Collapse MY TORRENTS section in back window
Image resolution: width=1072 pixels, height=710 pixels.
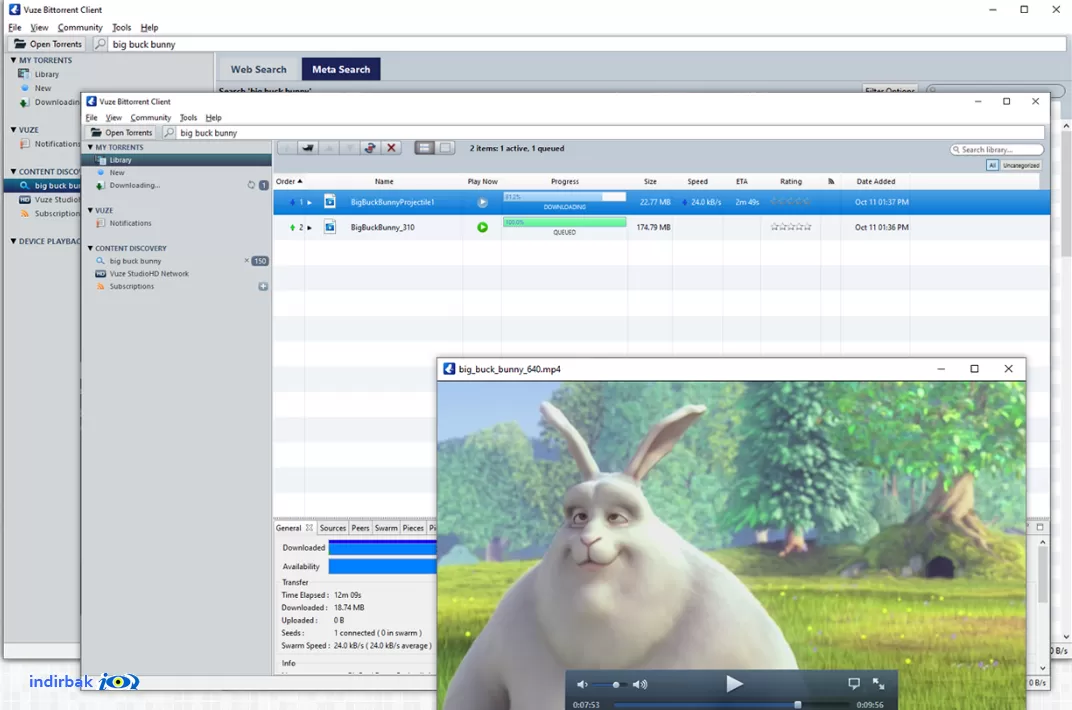pos(13,60)
